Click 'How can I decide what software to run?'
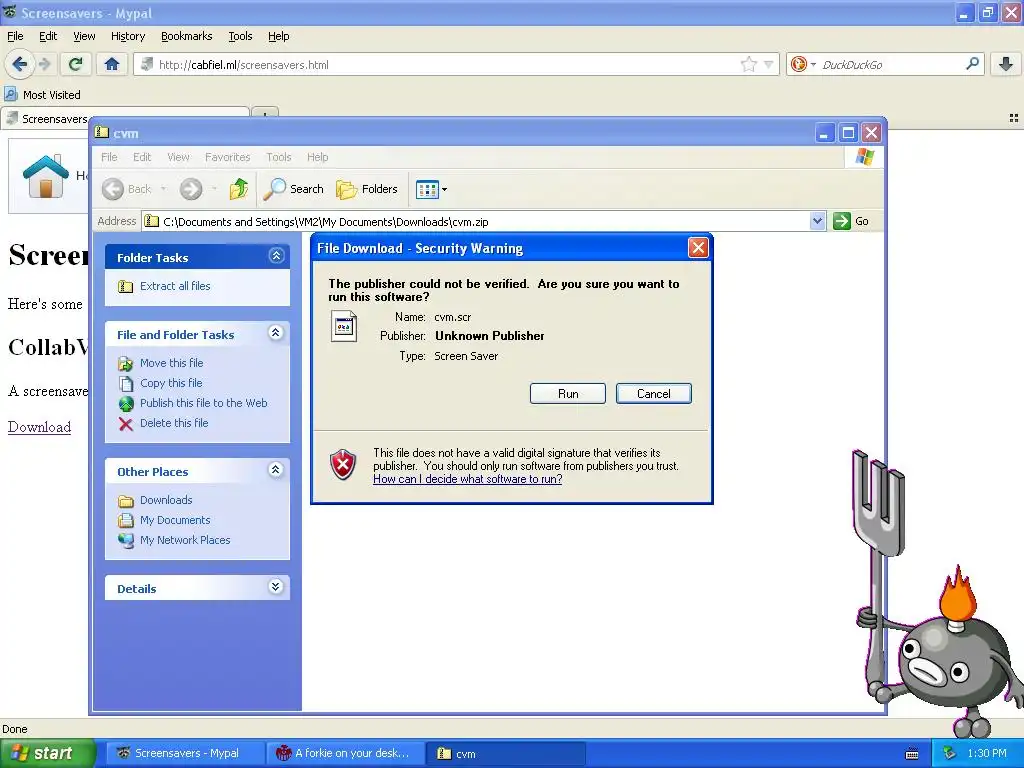This screenshot has width=1024, height=768. pyautogui.click(x=468, y=479)
